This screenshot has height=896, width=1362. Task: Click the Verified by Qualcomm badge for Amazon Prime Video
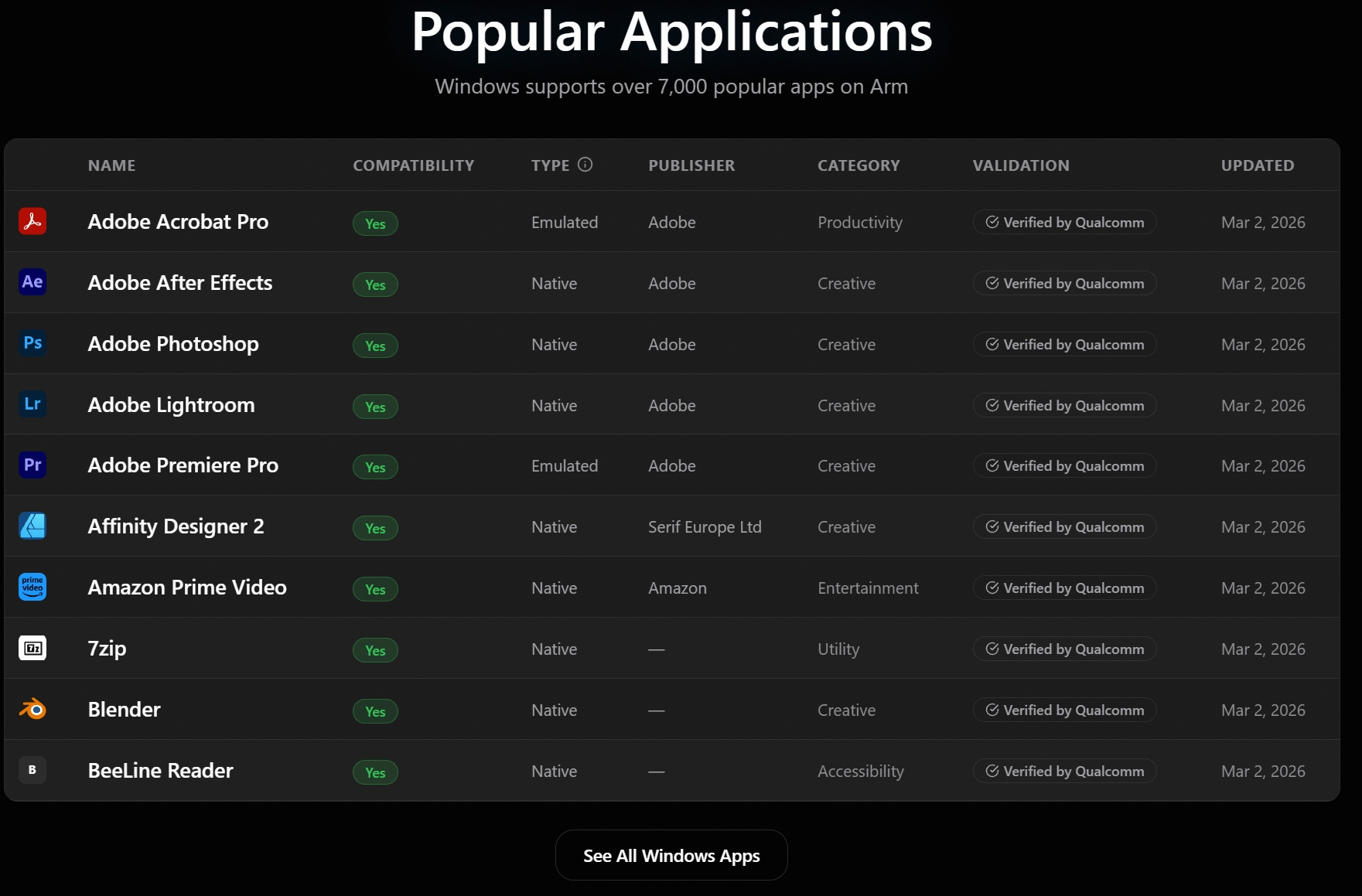click(x=1064, y=588)
